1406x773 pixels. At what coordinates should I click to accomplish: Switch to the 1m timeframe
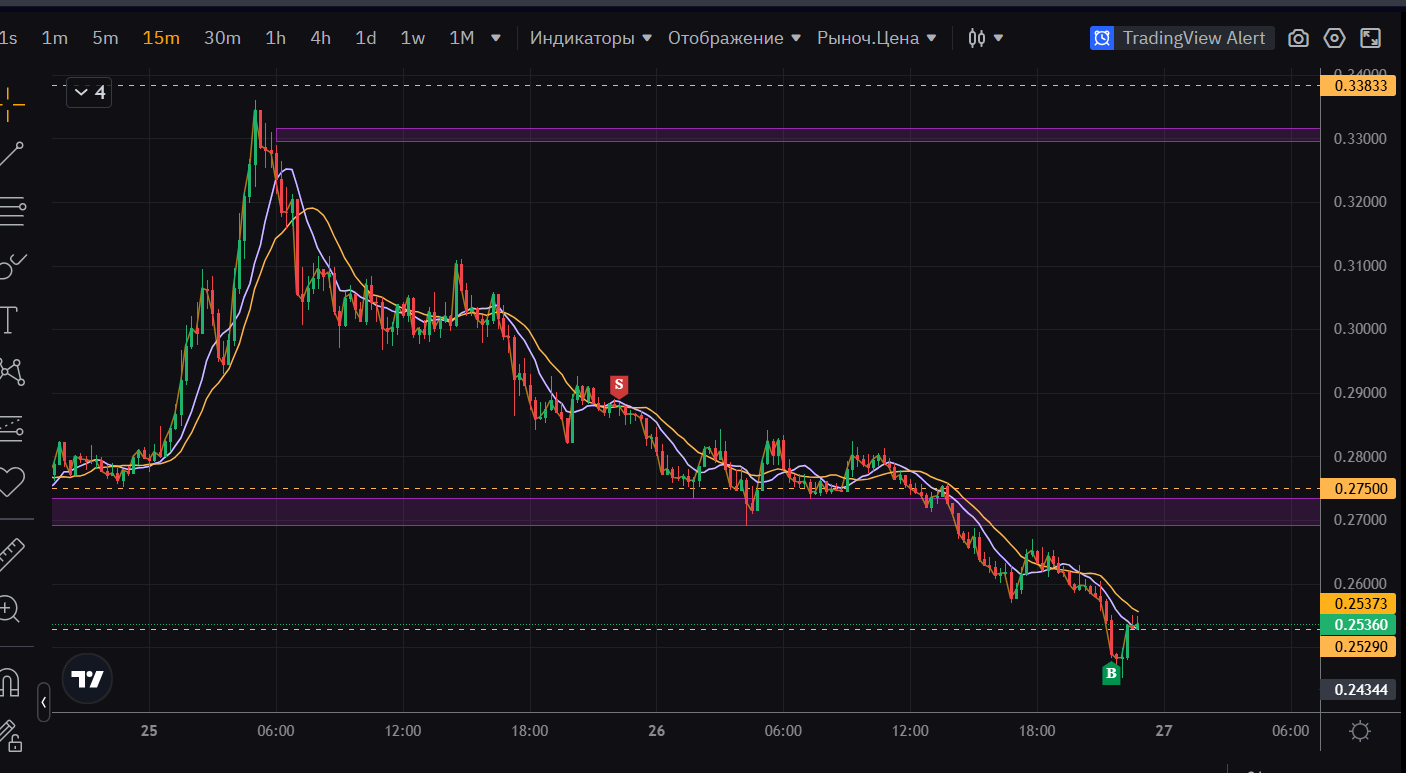click(x=55, y=38)
